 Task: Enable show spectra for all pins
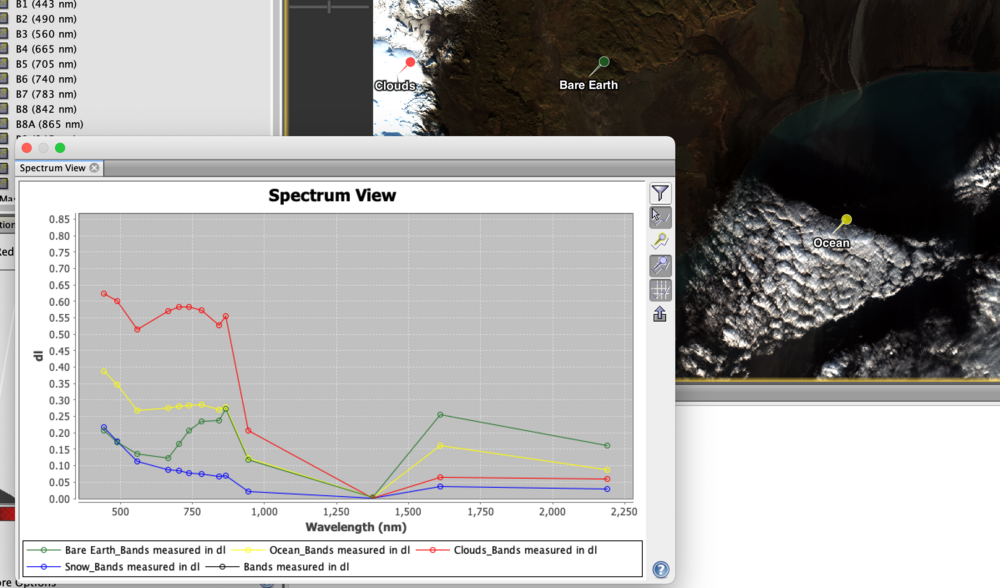point(660,265)
